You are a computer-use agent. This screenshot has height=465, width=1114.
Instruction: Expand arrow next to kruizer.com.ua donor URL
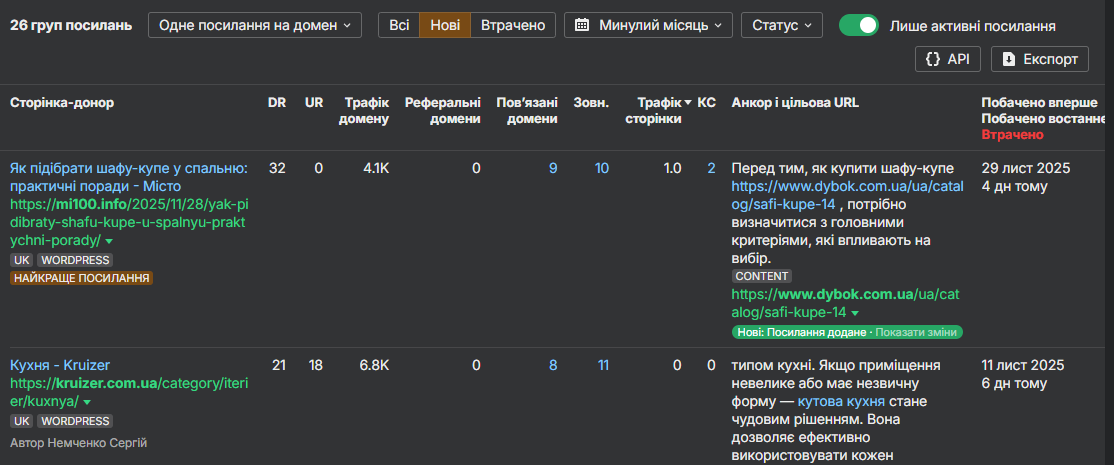click(87, 402)
